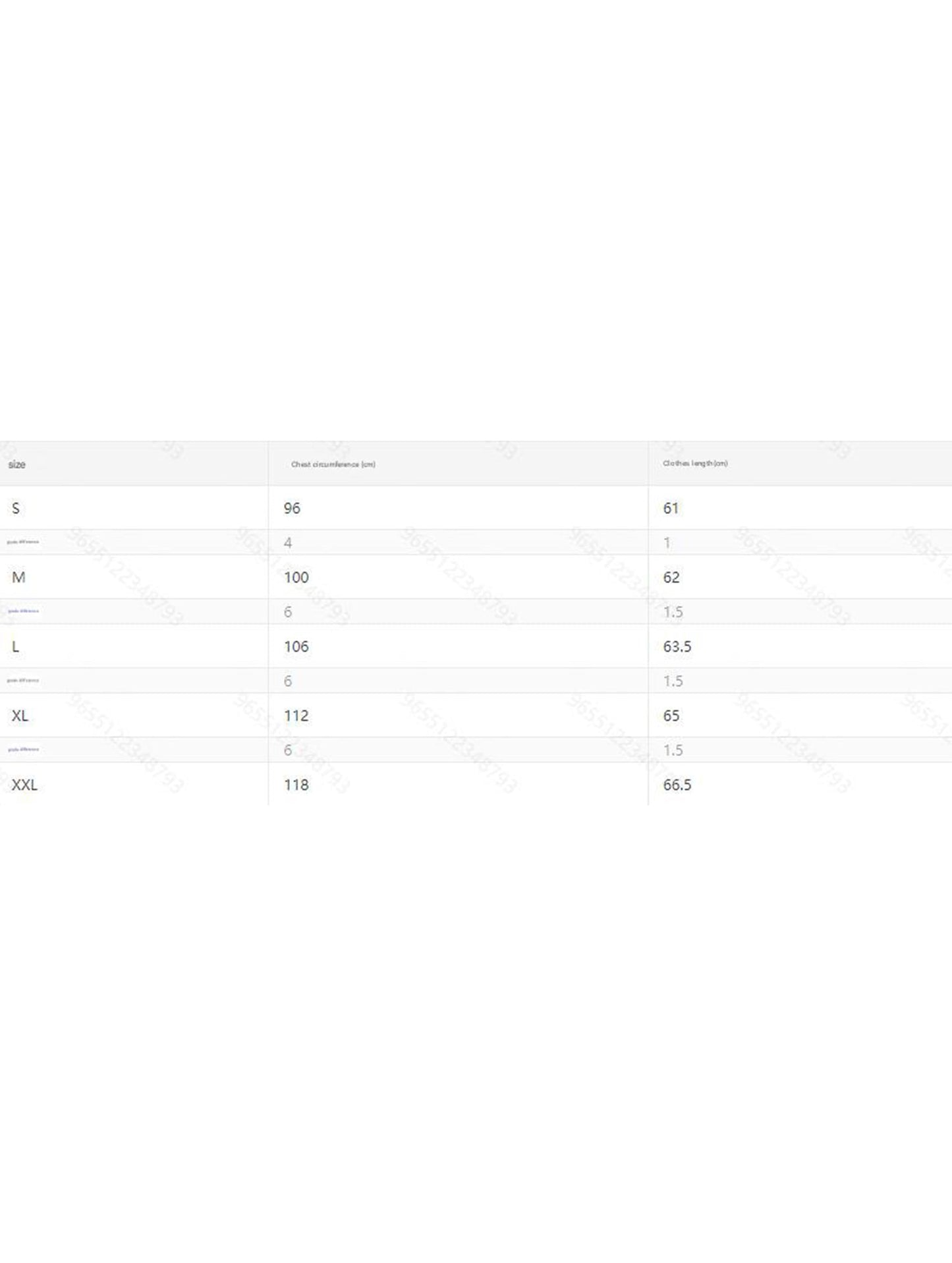This screenshot has width=952, height=1263.
Task: Click chest grade difference value 4
Action: [288, 543]
